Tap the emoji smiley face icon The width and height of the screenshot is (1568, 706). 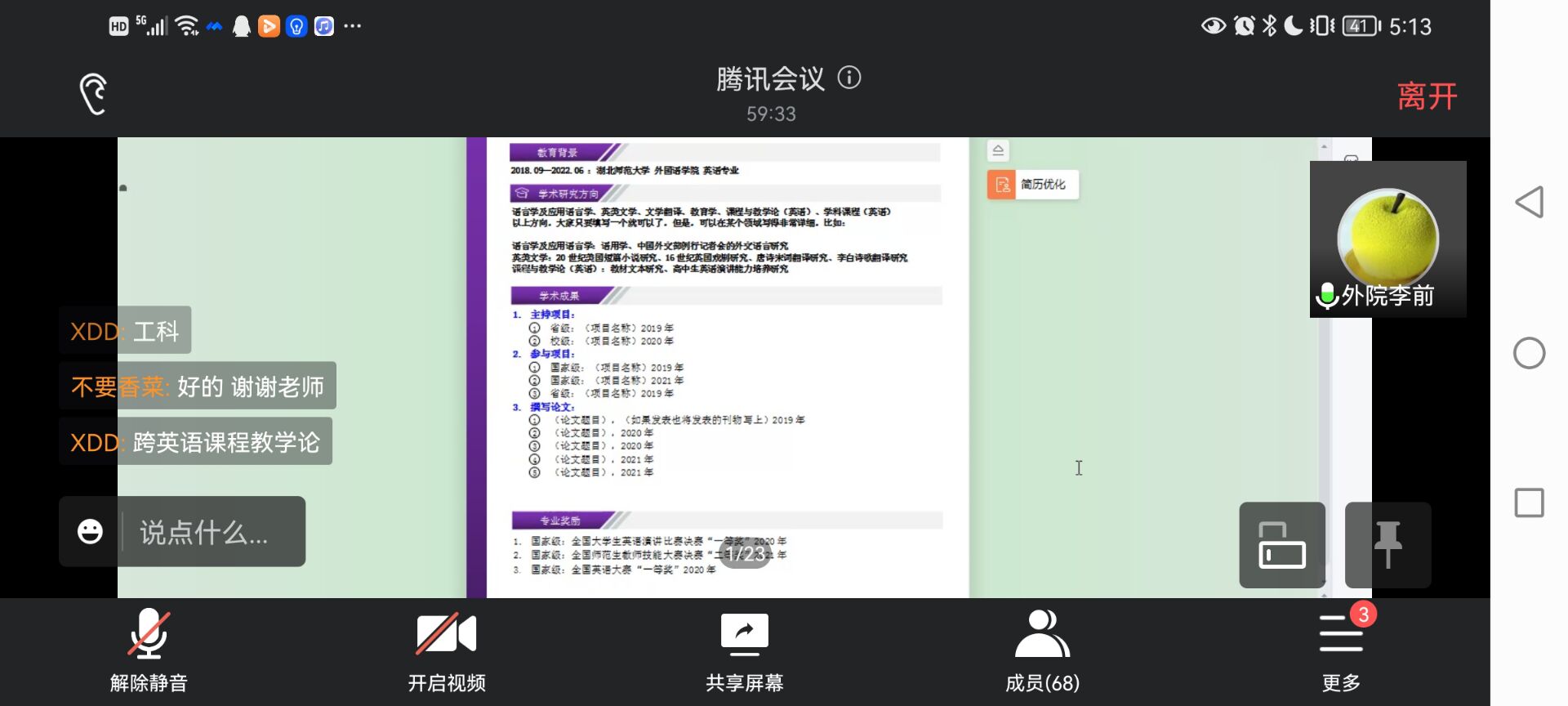click(x=90, y=532)
